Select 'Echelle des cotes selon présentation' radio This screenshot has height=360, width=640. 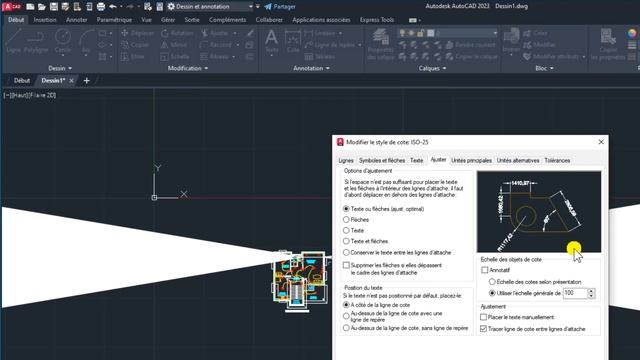click(x=492, y=282)
